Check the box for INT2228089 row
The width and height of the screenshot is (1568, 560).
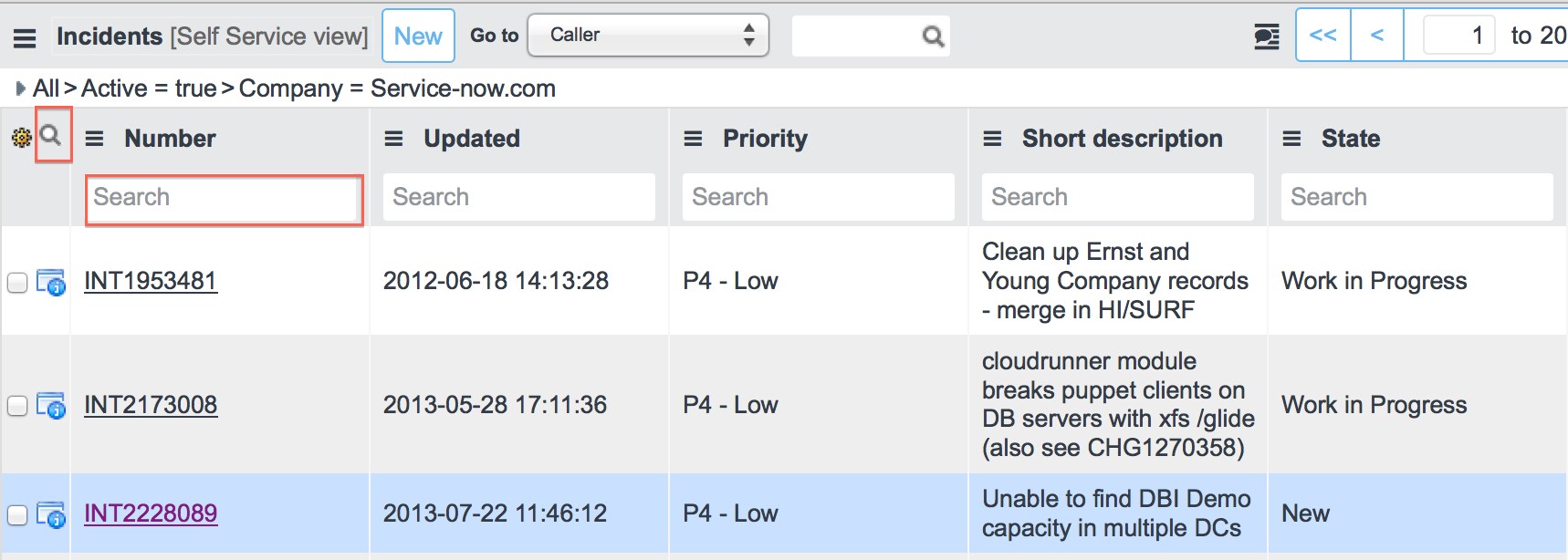[x=16, y=514]
